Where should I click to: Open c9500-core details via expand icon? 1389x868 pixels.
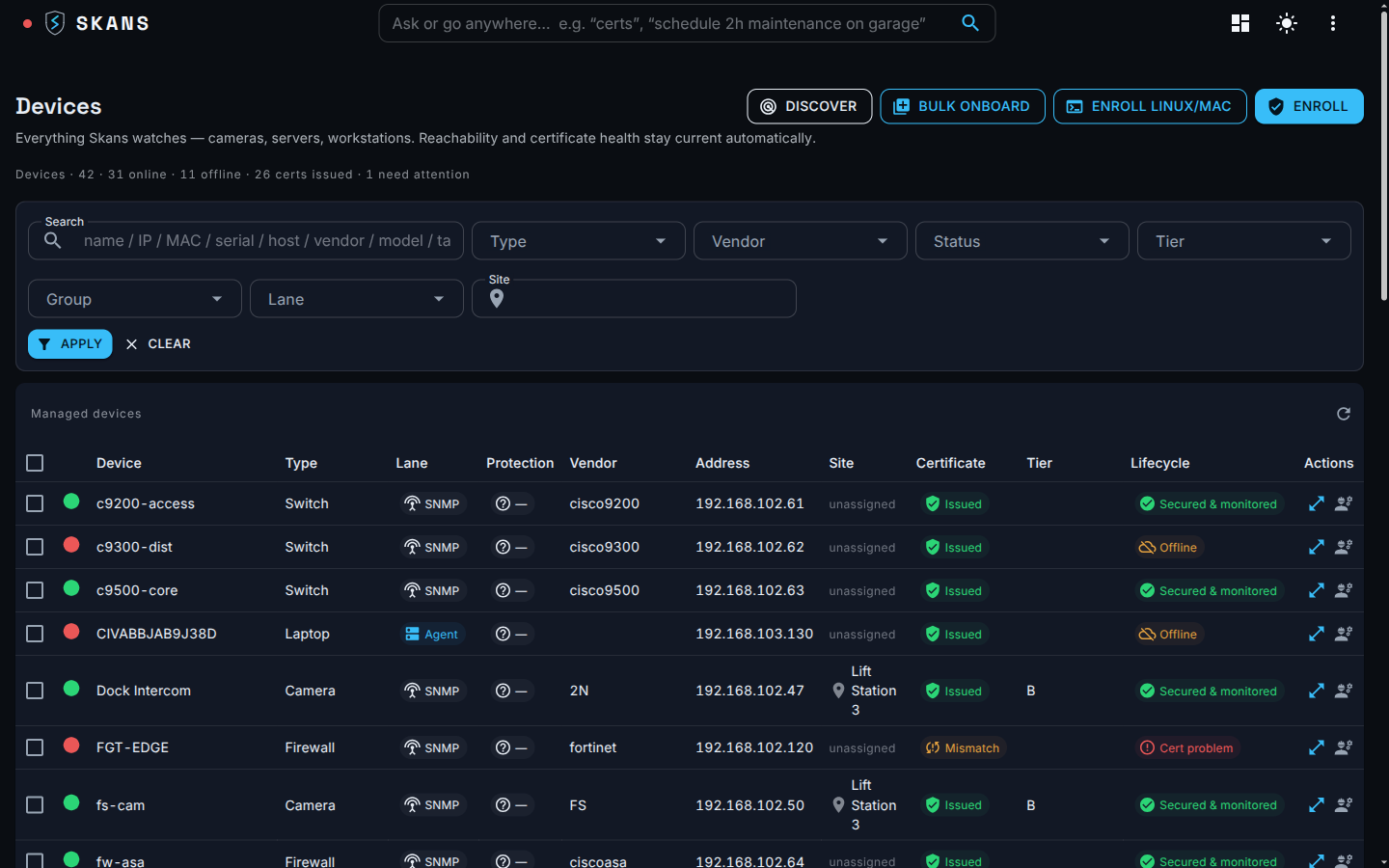coord(1317,590)
